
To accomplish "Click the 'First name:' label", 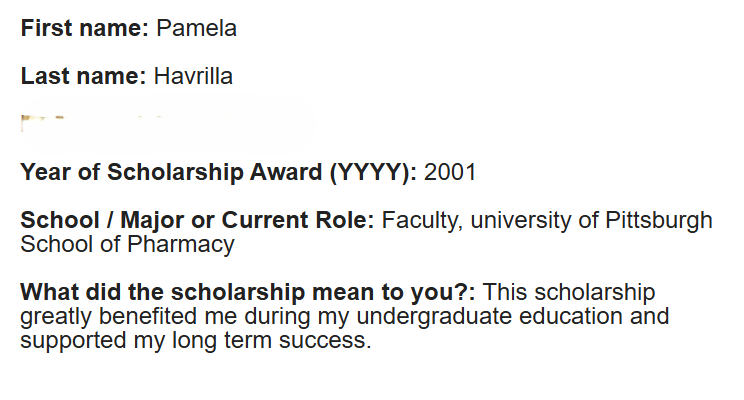I will [x=85, y=28].
